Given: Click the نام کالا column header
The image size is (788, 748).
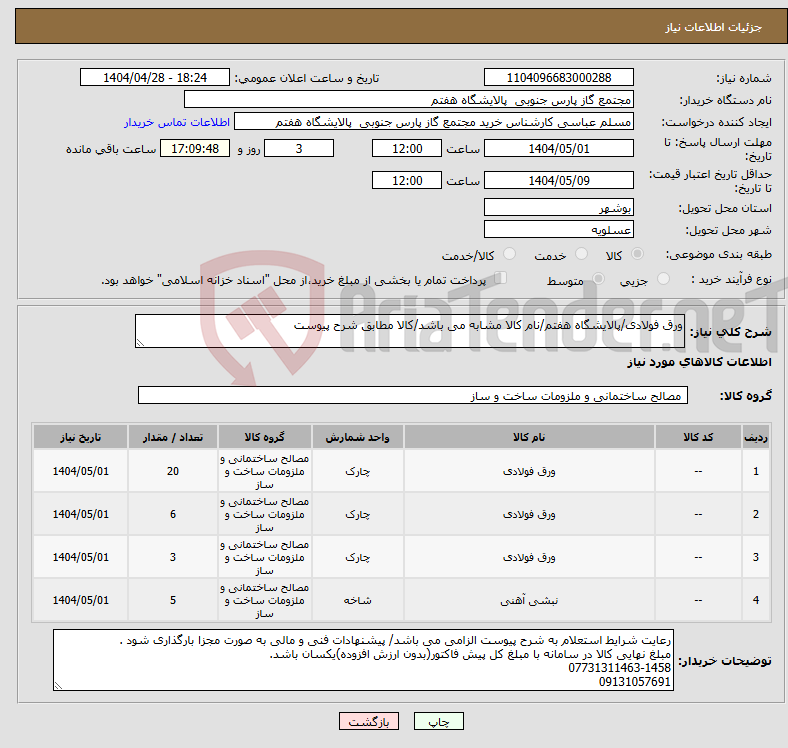Looking at the screenshot, I should 529,437.
